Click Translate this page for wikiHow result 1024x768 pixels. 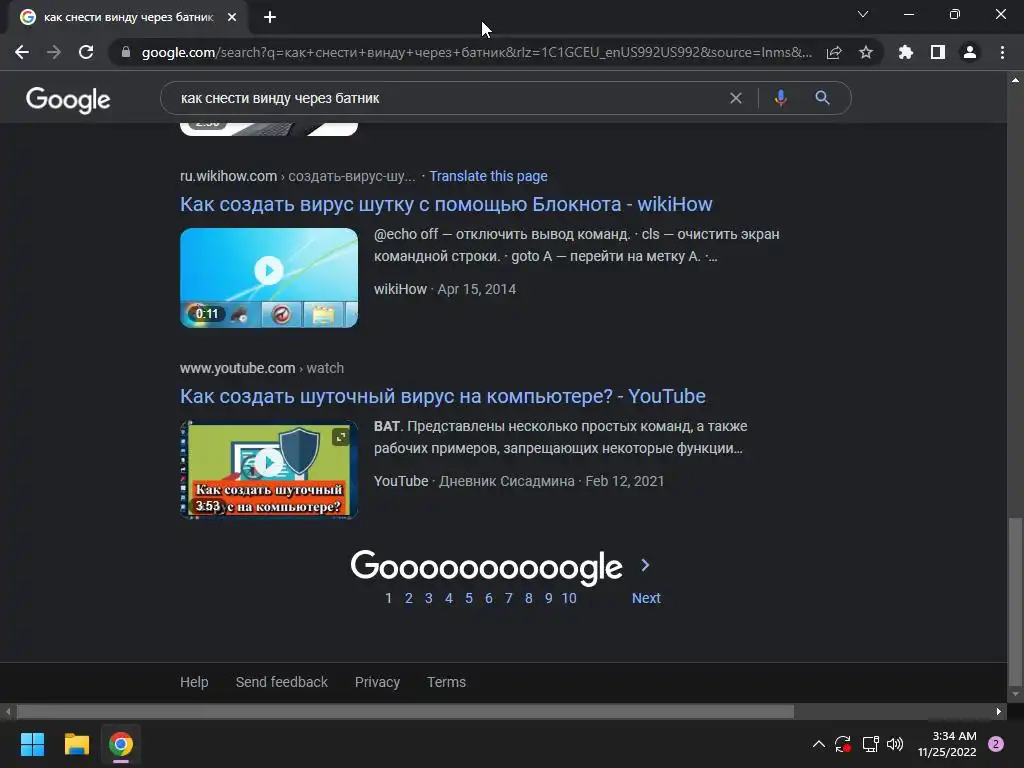click(488, 176)
